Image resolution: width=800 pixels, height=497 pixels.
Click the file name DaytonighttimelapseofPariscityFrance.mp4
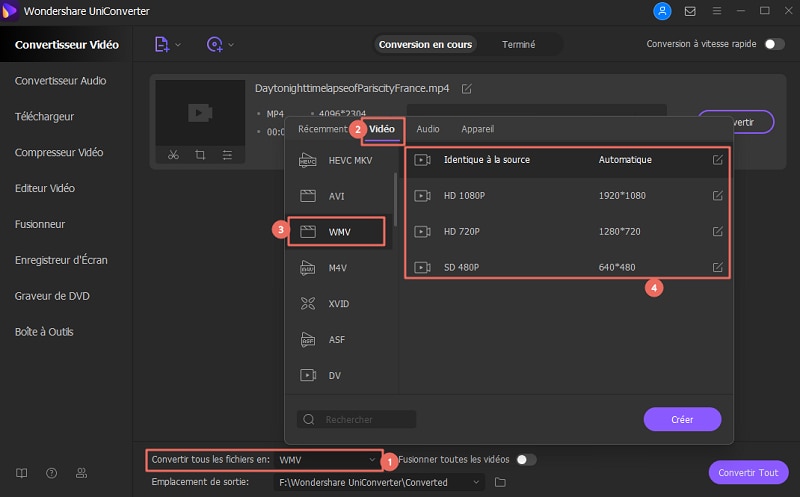352,88
